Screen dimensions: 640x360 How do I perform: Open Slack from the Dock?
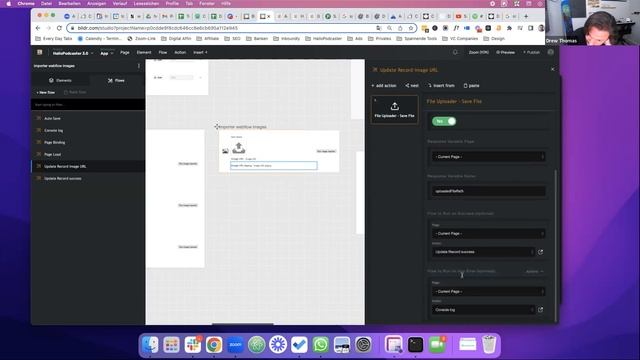[x=193, y=345]
